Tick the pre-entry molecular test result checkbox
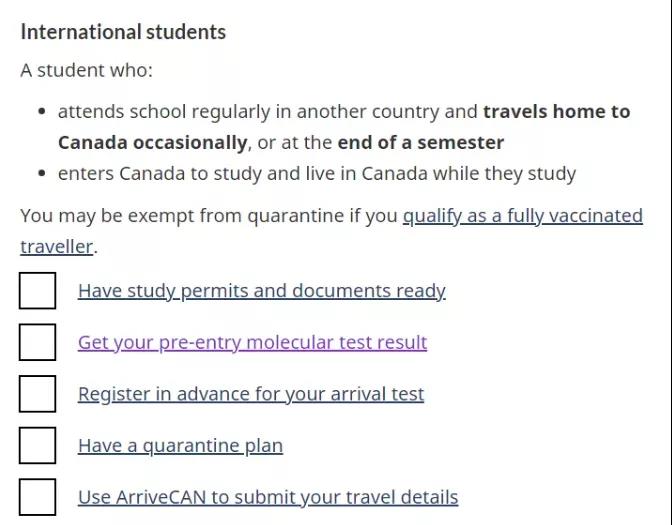The height and width of the screenshot is (525, 672). 37,342
